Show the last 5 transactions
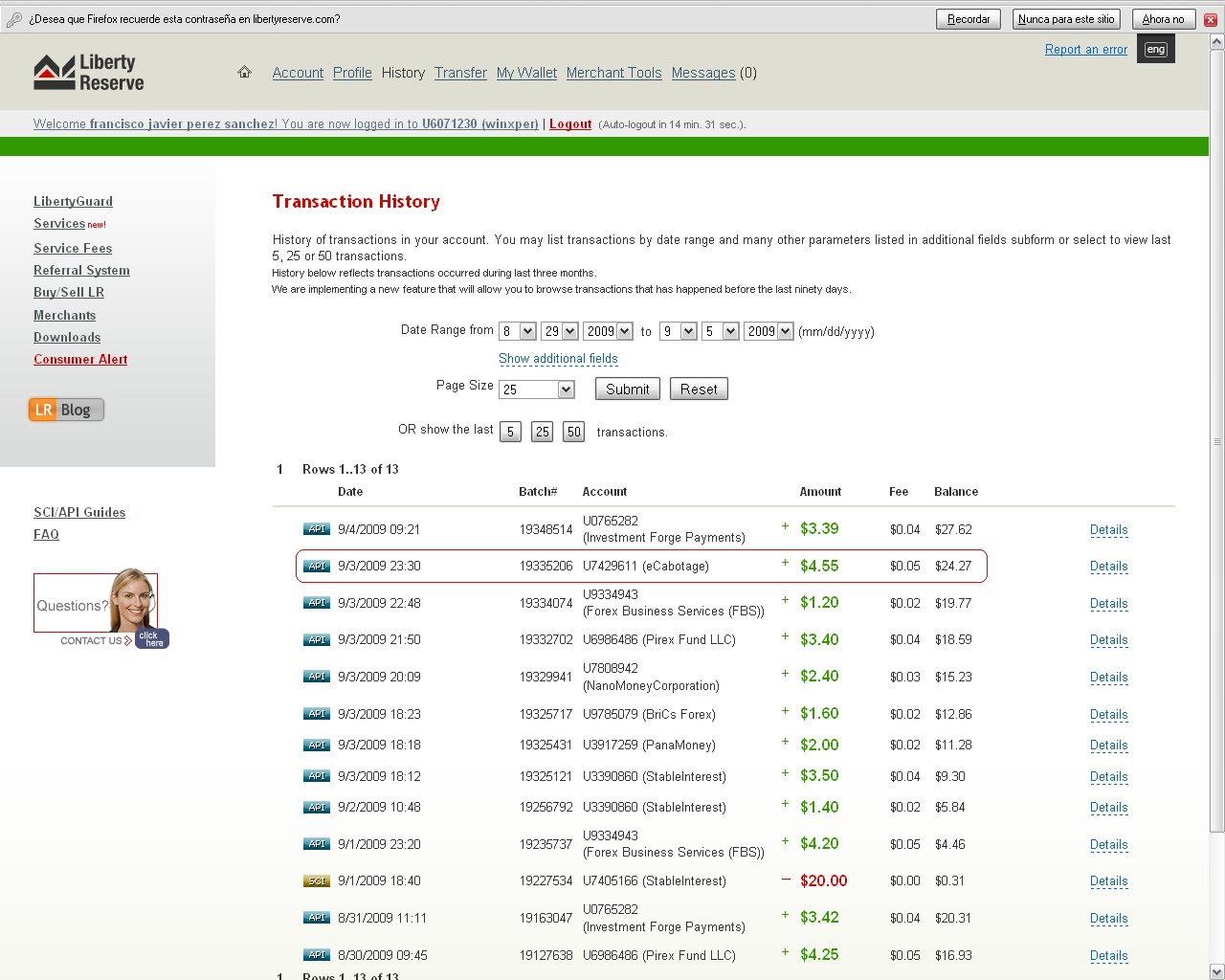 [x=510, y=432]
